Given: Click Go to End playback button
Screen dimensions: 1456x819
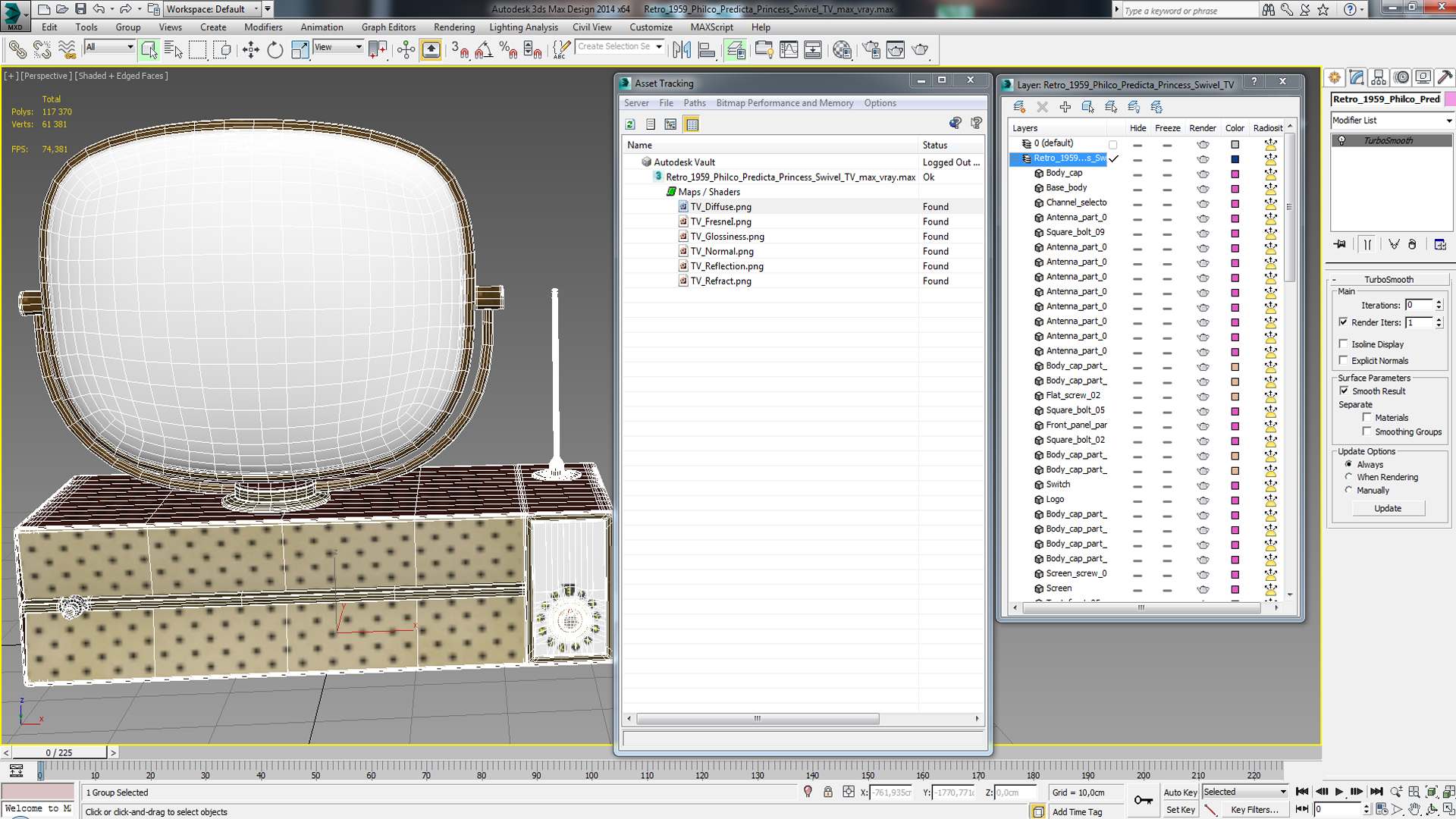Looking at the screenshot, I should 1376,792.
